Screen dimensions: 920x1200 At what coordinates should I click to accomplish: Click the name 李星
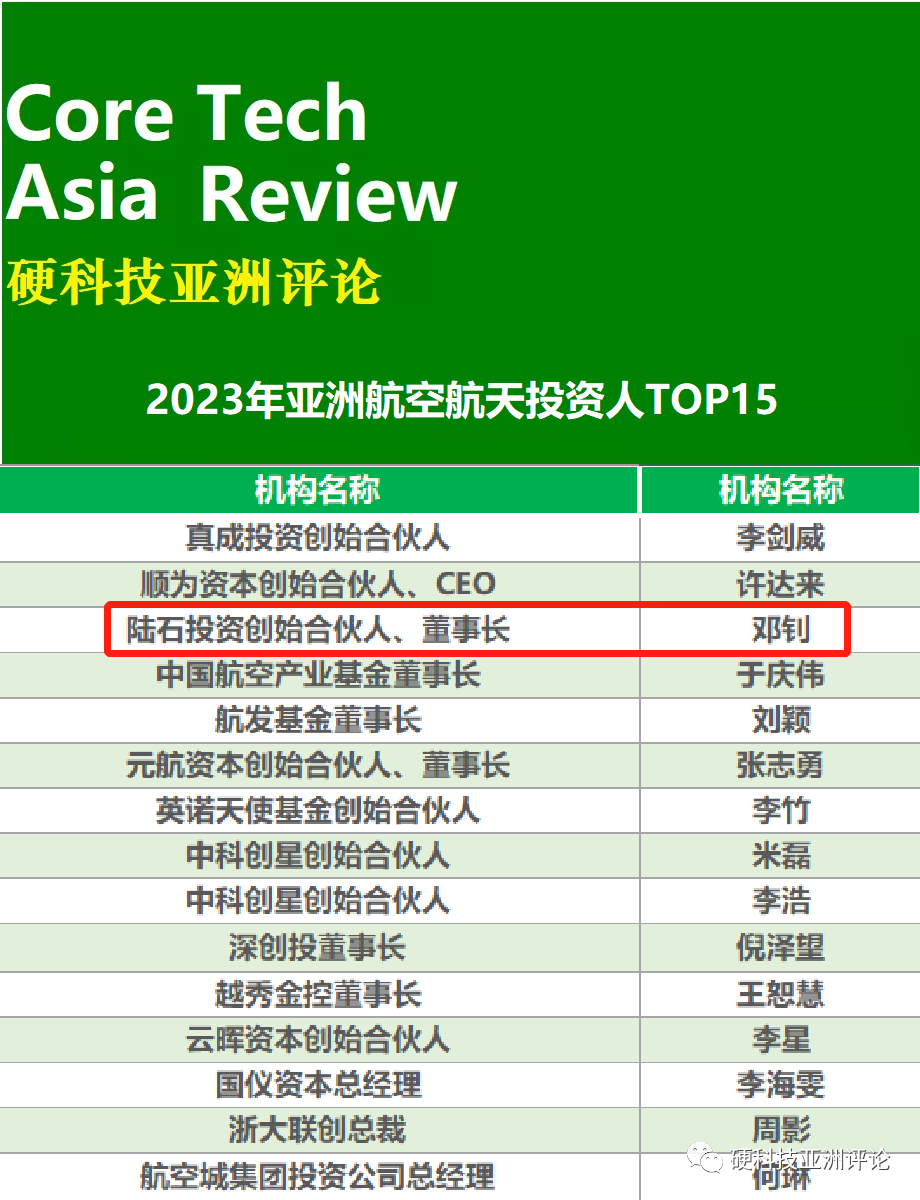tap(781, 1039)
